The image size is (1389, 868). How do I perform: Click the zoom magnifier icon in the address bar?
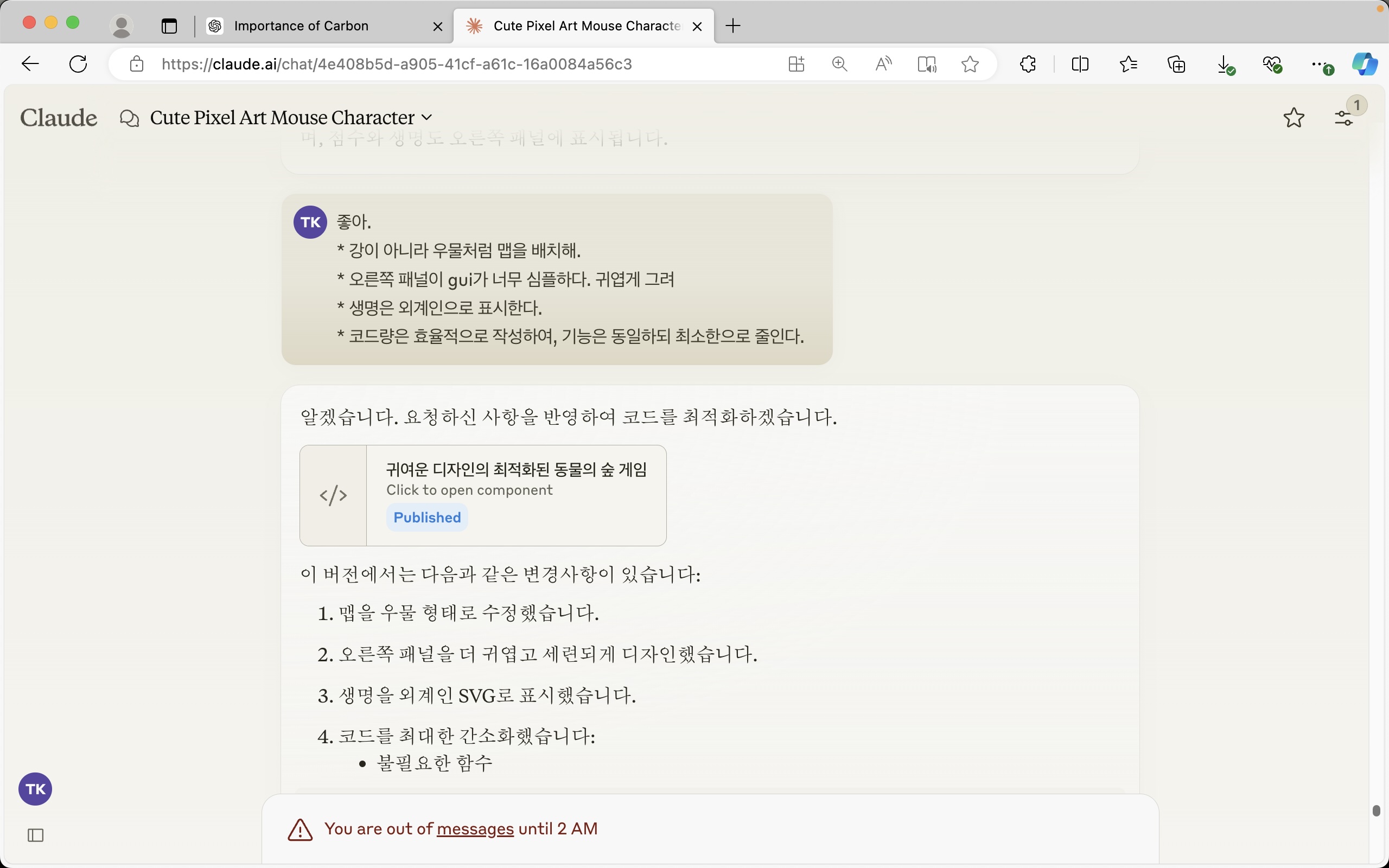(x=840, y=63)
